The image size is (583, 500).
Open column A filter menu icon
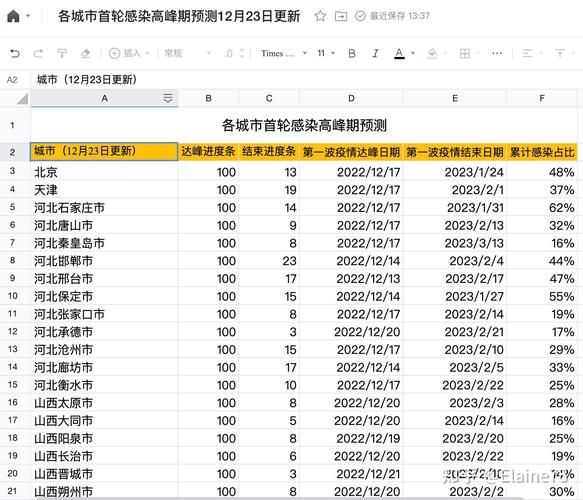point(168,98)
